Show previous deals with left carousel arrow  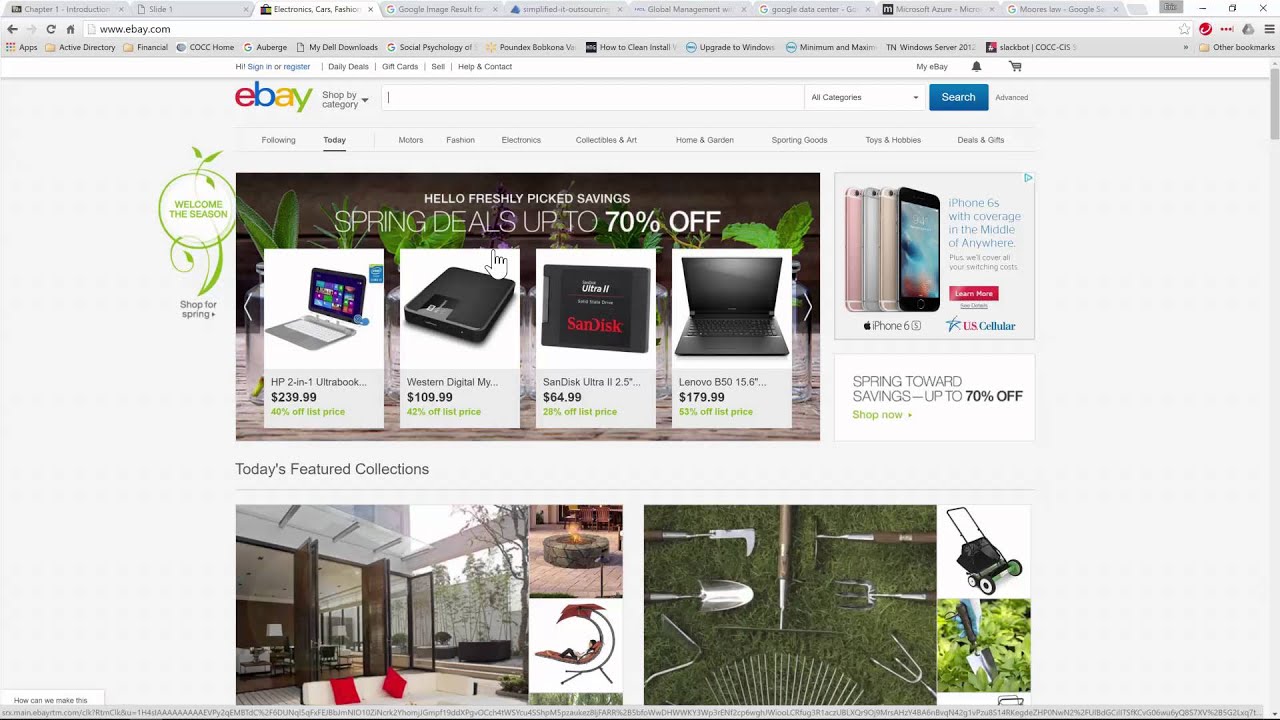[248, 309]
